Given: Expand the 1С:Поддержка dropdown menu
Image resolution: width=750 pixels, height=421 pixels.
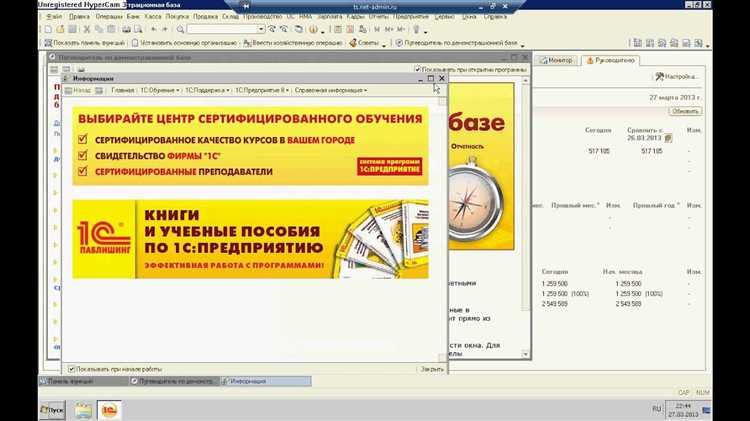Looking at the screenshot, I should point(207,90).
